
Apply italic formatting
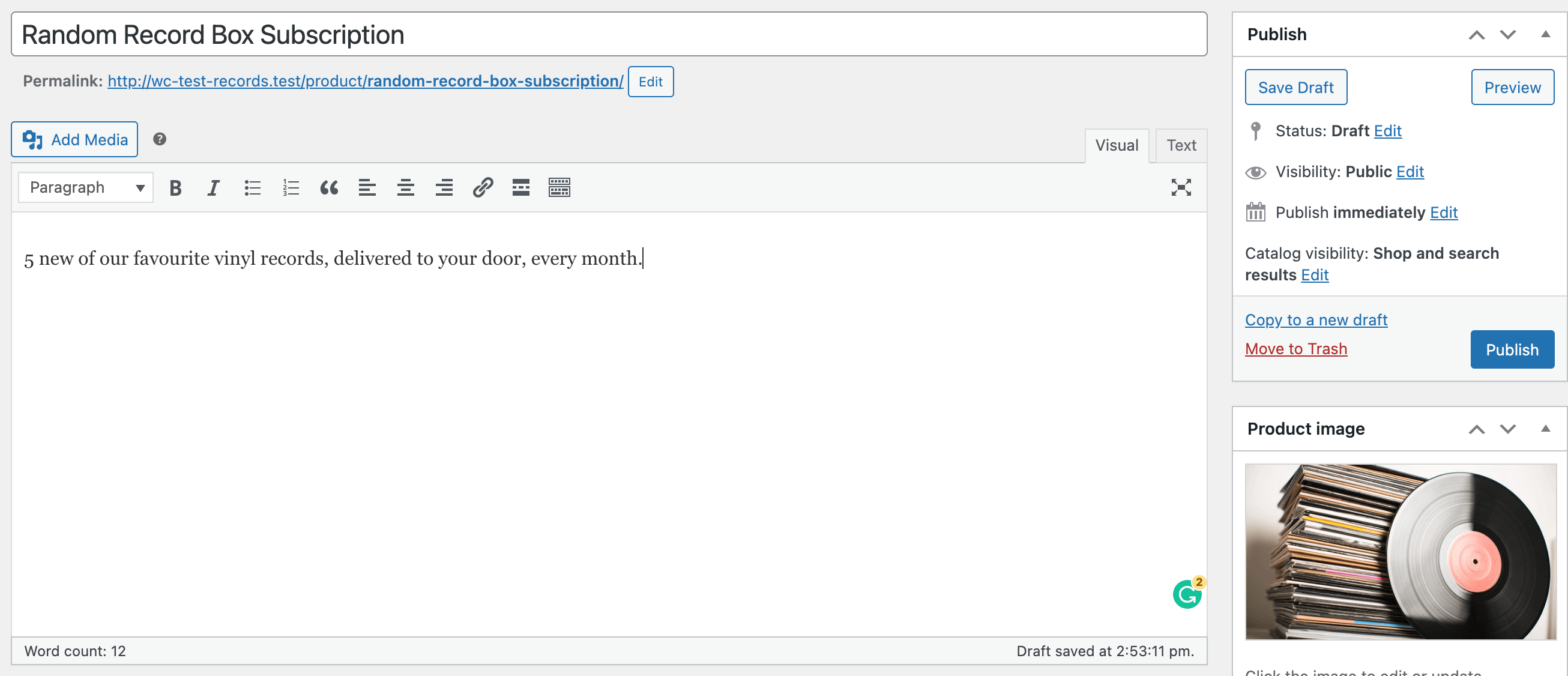pos(213,187)
